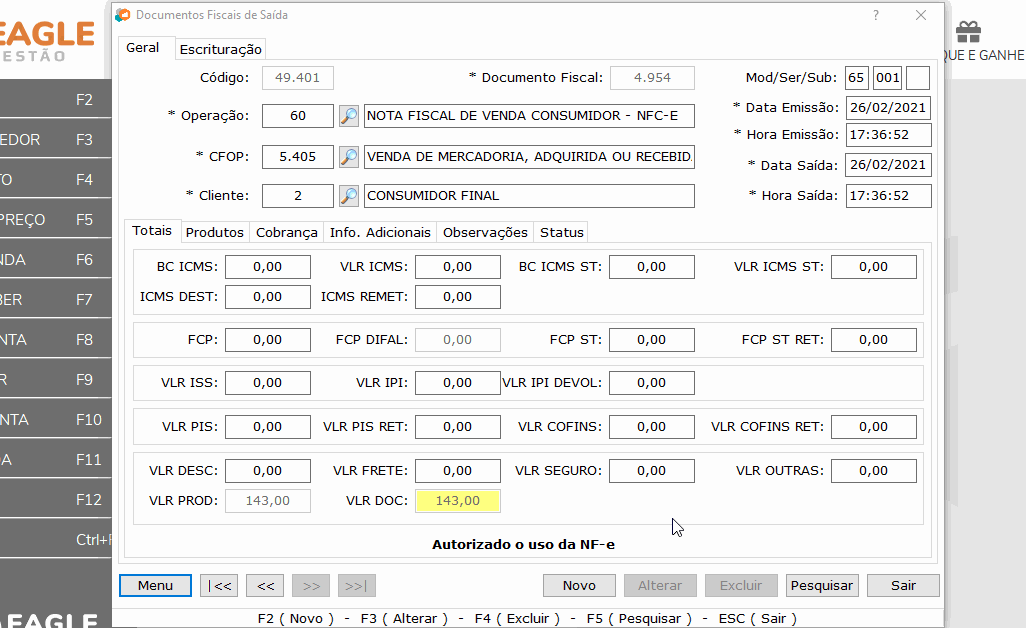Open the Info. Adicionais sub-tab
This screenshot has height=628, width=1026.
pos(380,232)
